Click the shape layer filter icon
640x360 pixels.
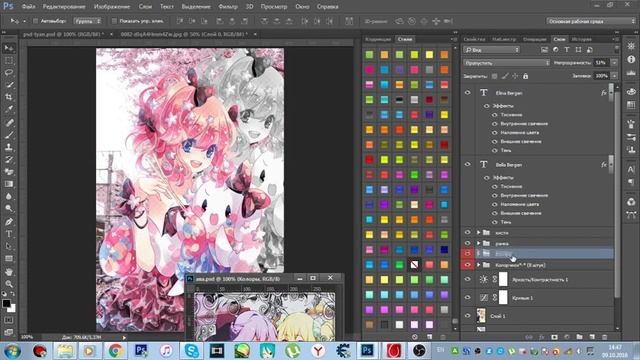(578, 49)
